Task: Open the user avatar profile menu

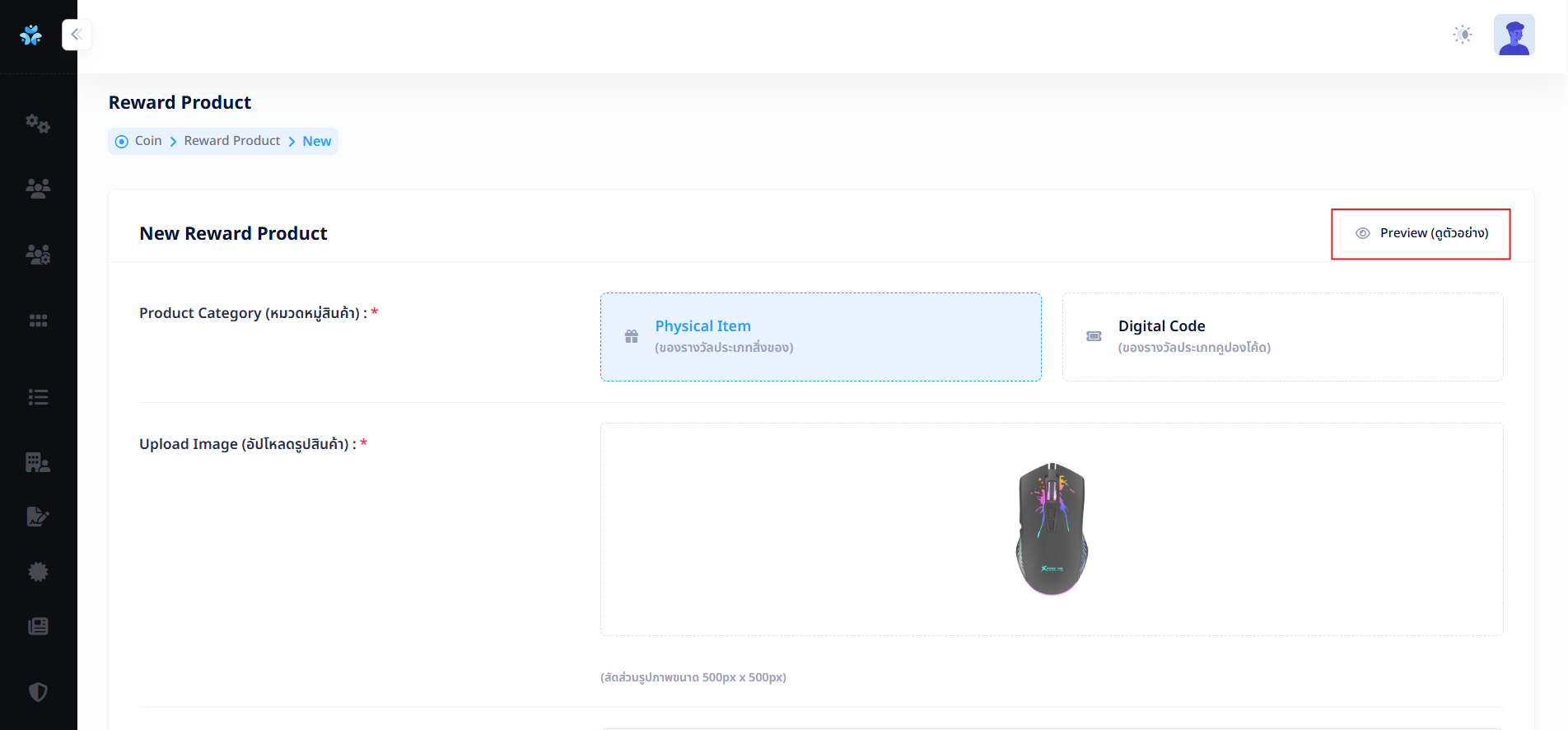Action: pyautogui.click(x=1514, y=35)
